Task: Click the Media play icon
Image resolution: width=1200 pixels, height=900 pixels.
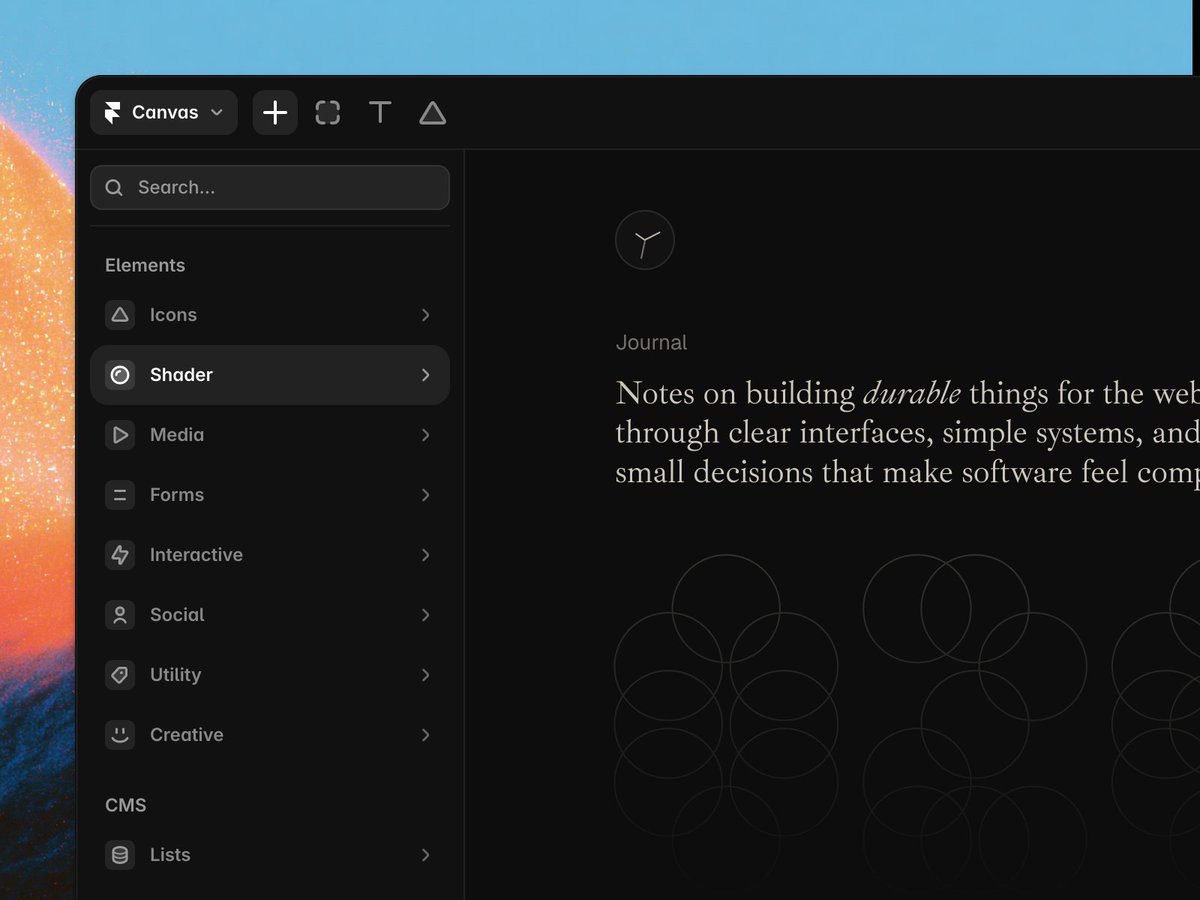Action: [120, 435]
